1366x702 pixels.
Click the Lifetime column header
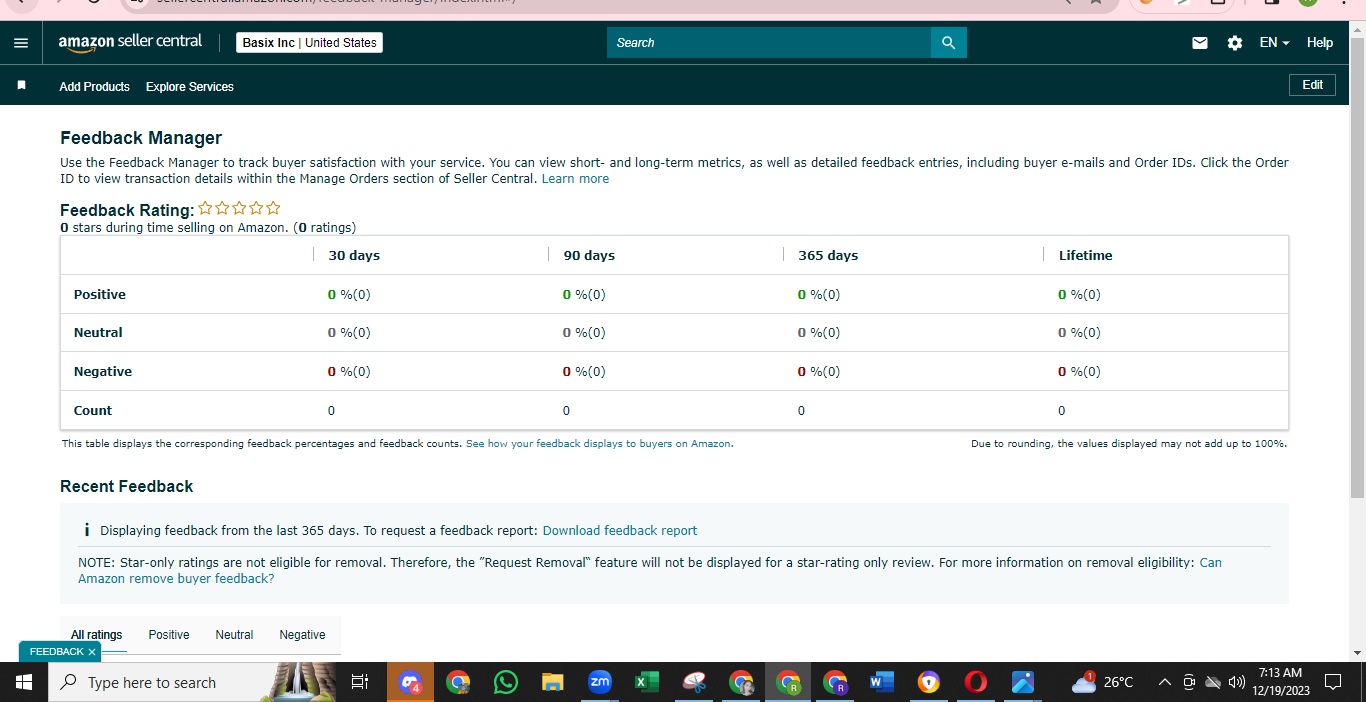pos(1086,255)
